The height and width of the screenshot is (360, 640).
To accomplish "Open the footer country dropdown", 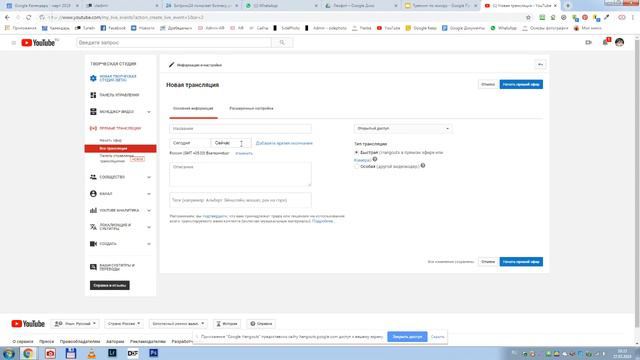I will (124, 324).
